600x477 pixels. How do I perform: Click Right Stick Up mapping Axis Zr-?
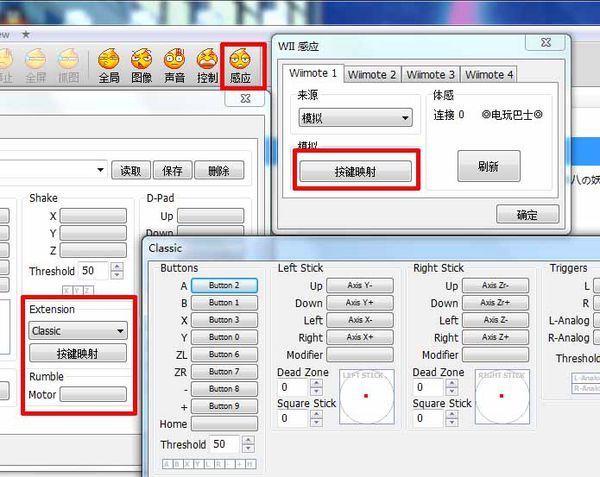496,285
